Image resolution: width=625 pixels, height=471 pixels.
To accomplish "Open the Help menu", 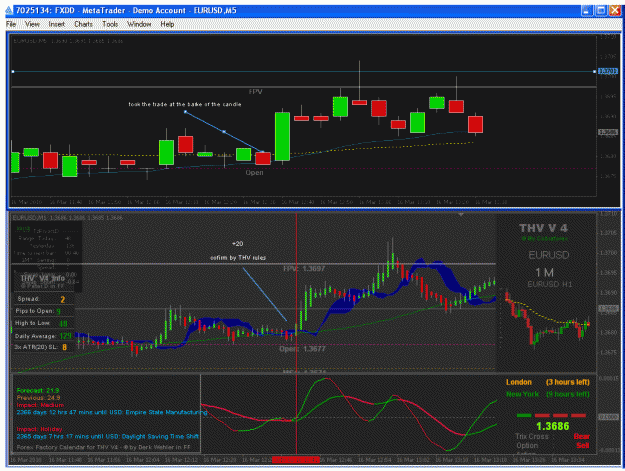I will 167,24.
